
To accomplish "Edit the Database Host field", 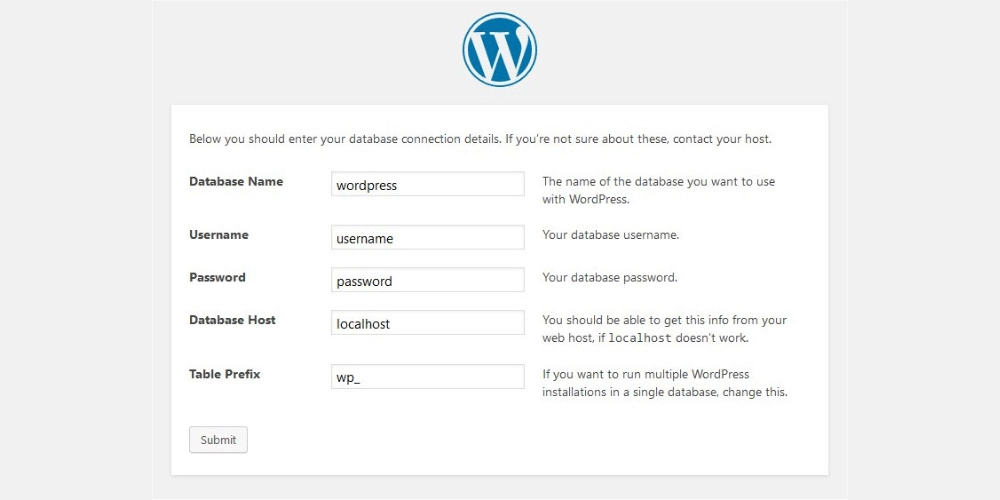I will pos(427,323).
